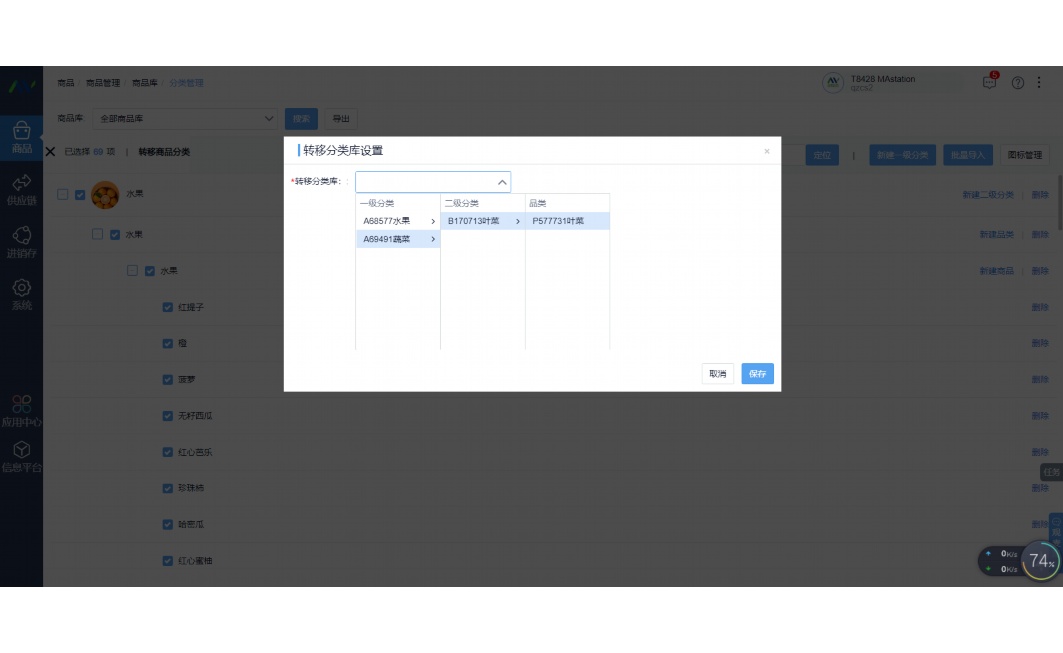Open the message notifications icon with badge
Viewport: 1063px width, 653px height.
coord(990,83)
